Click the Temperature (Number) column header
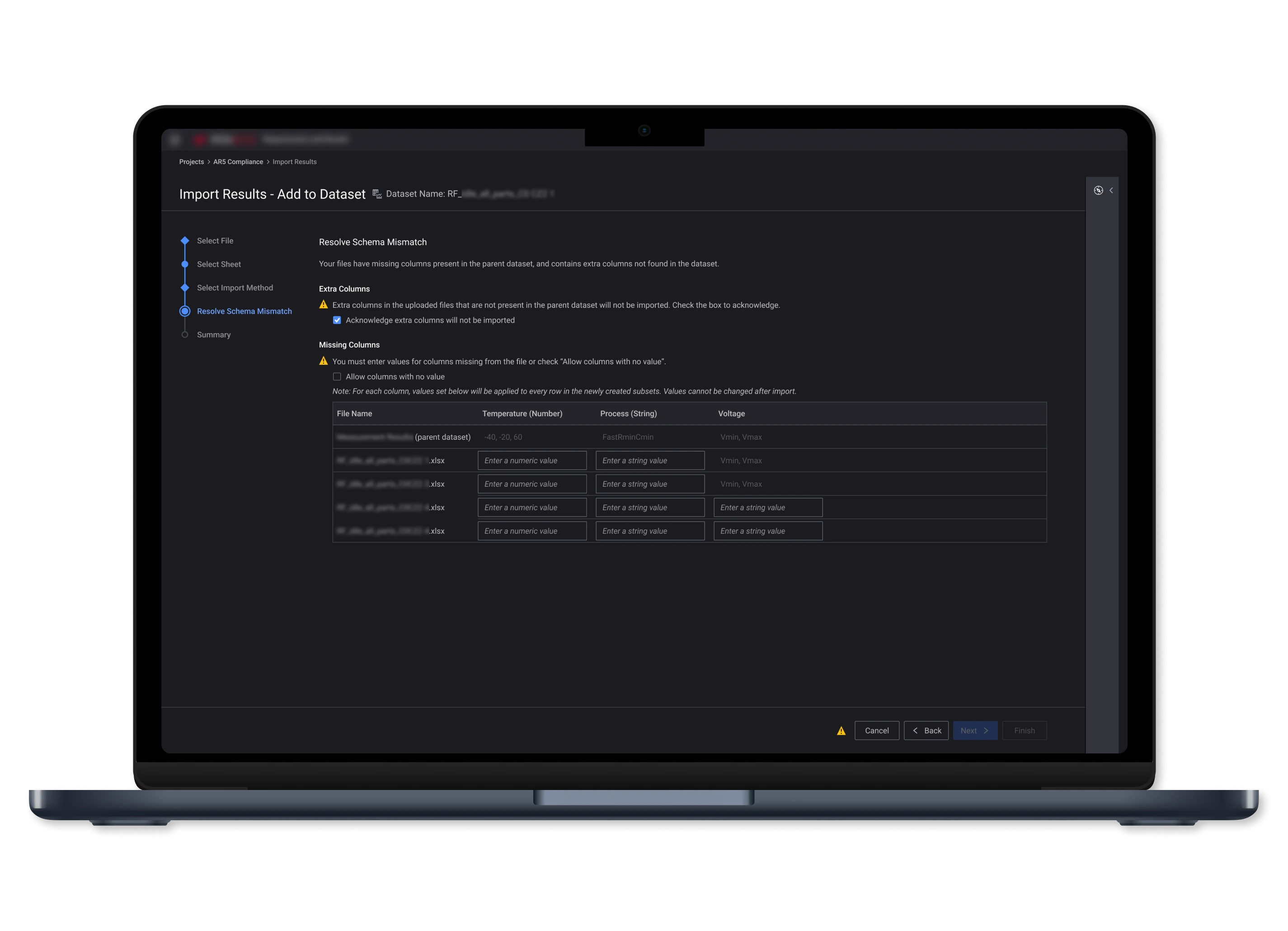The width and height of the screenshot is (1288, 931). [x=522, y=414]
